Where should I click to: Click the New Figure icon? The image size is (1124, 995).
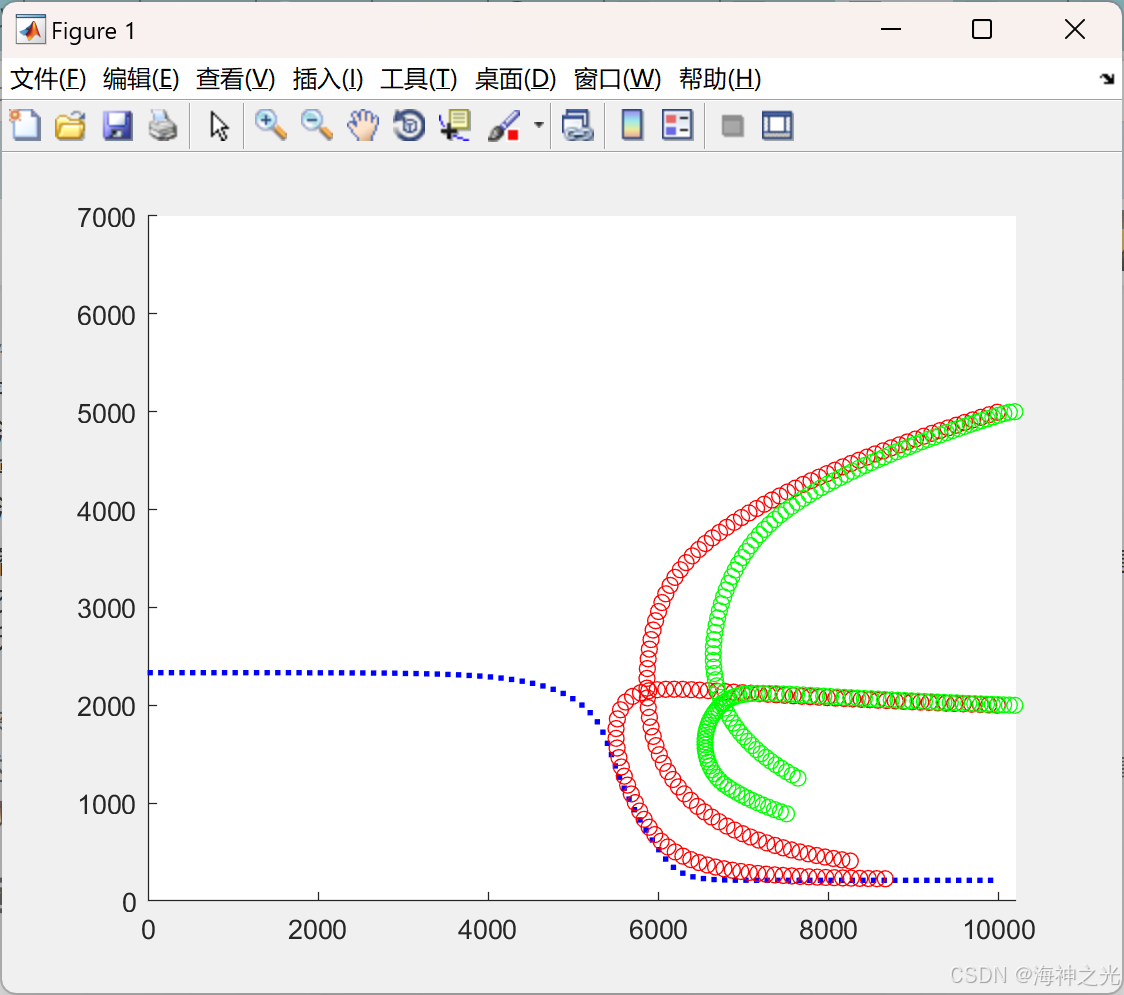pos(25,125)
